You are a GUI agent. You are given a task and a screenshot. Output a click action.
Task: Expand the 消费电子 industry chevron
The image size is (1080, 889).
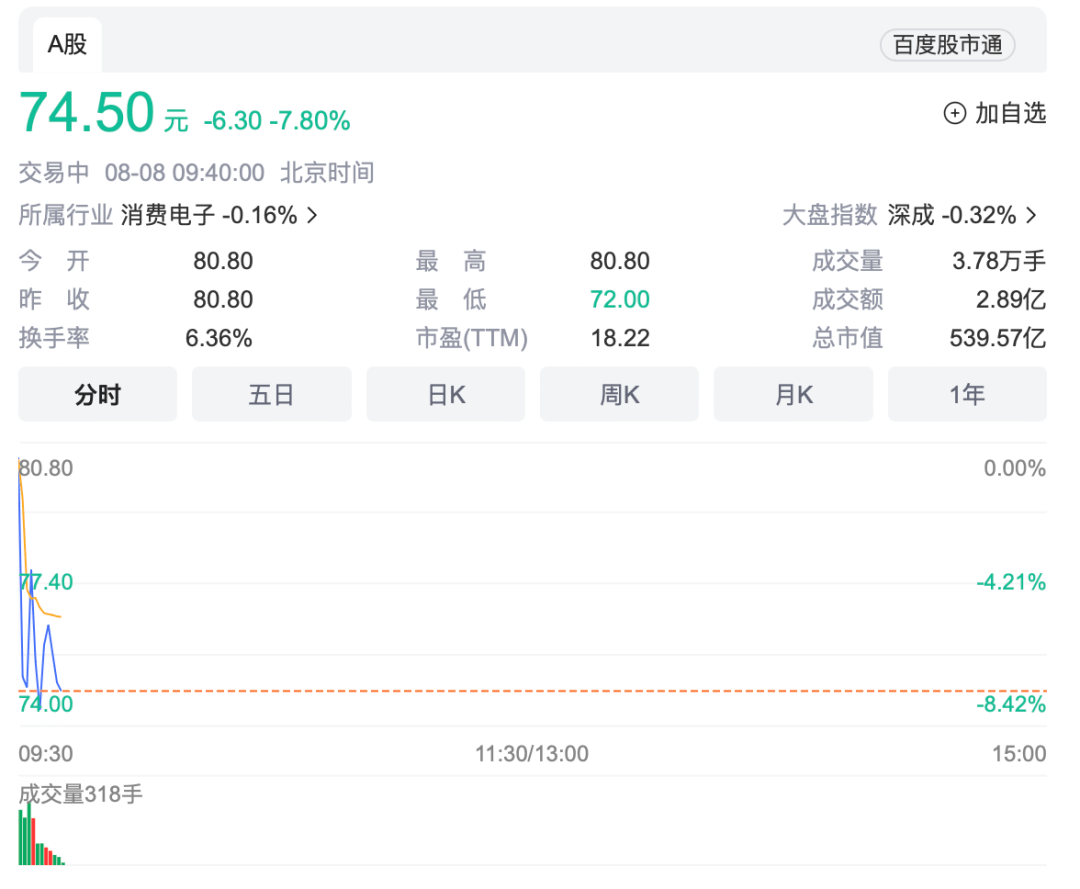tap(312, 215)
